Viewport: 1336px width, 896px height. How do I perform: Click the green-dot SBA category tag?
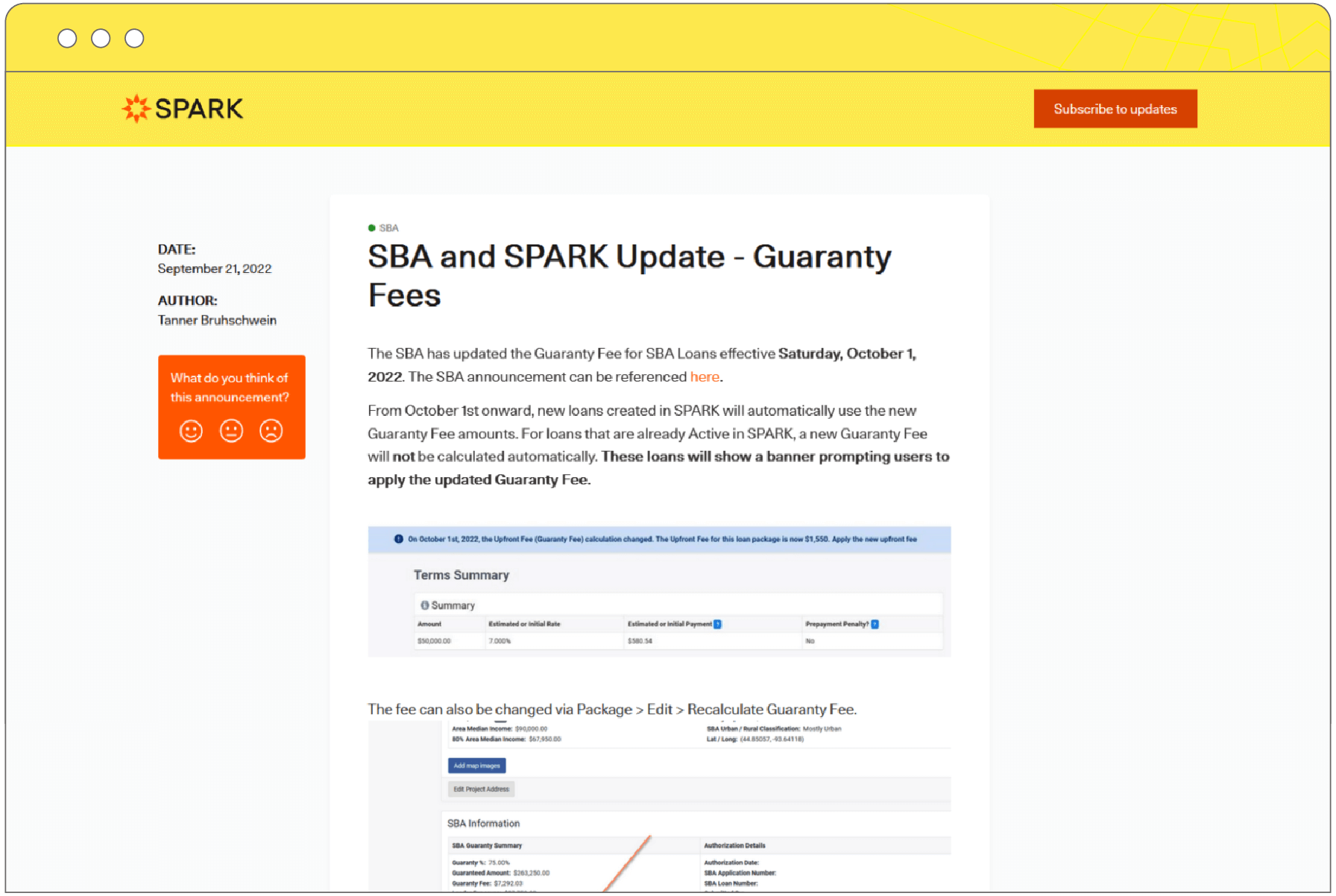coord(384,228)
